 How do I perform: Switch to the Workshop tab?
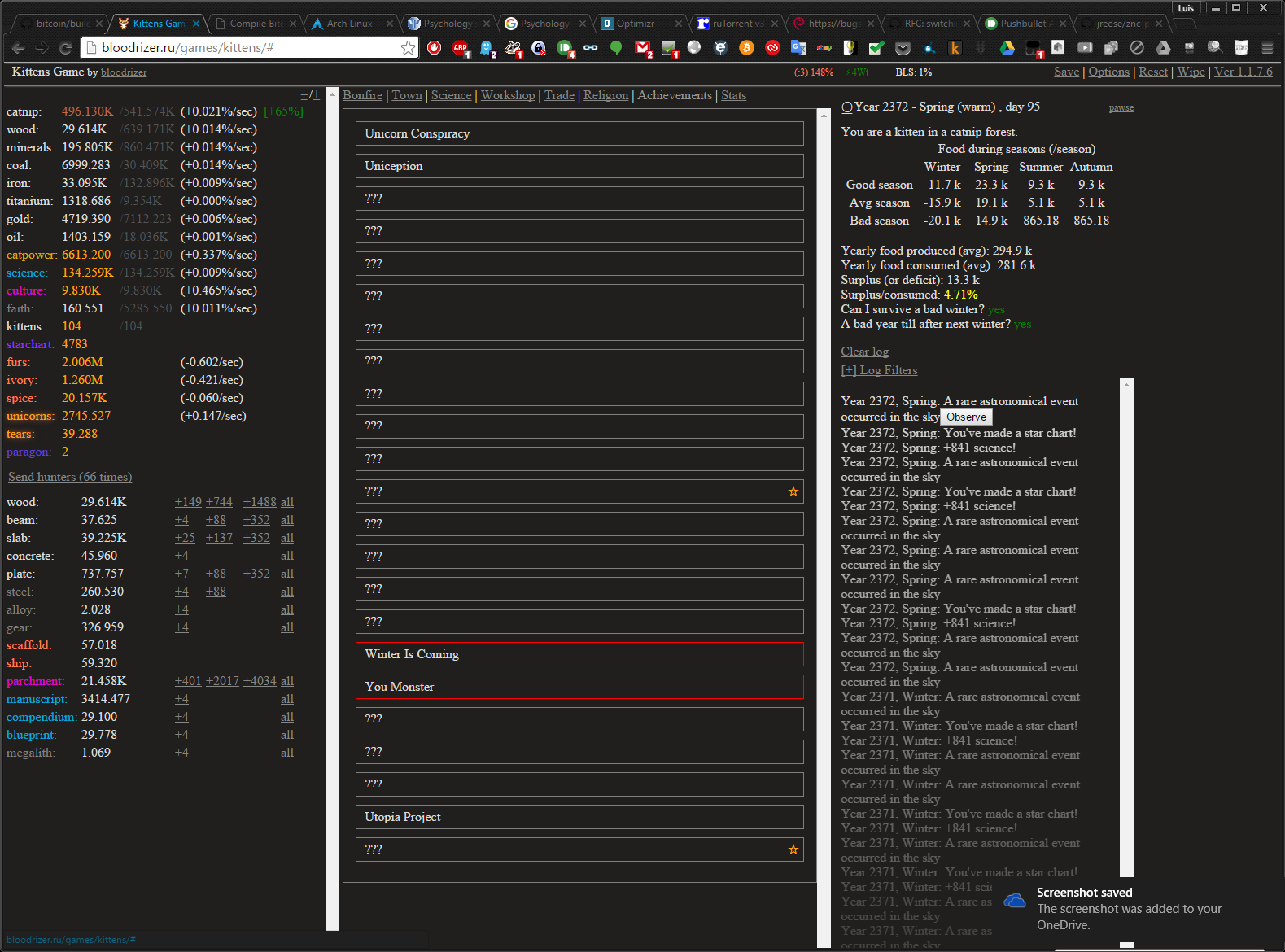pos(508,95)
